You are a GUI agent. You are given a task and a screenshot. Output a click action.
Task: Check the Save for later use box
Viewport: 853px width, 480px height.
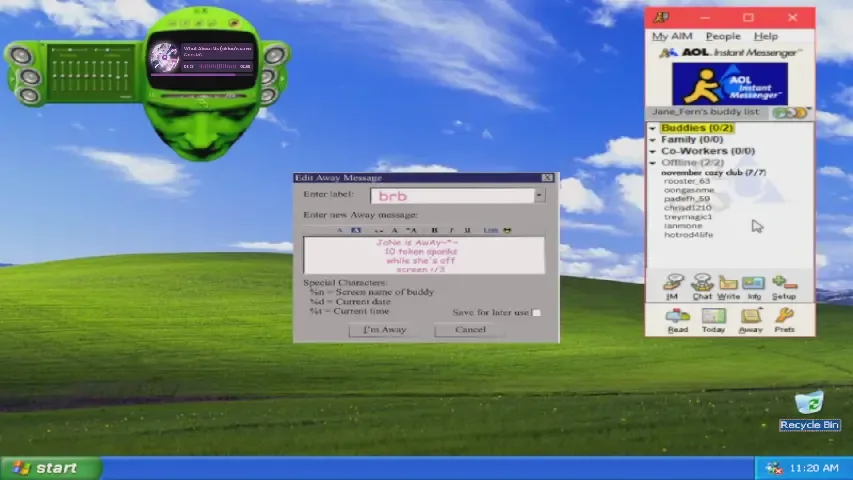pos(537,313)
